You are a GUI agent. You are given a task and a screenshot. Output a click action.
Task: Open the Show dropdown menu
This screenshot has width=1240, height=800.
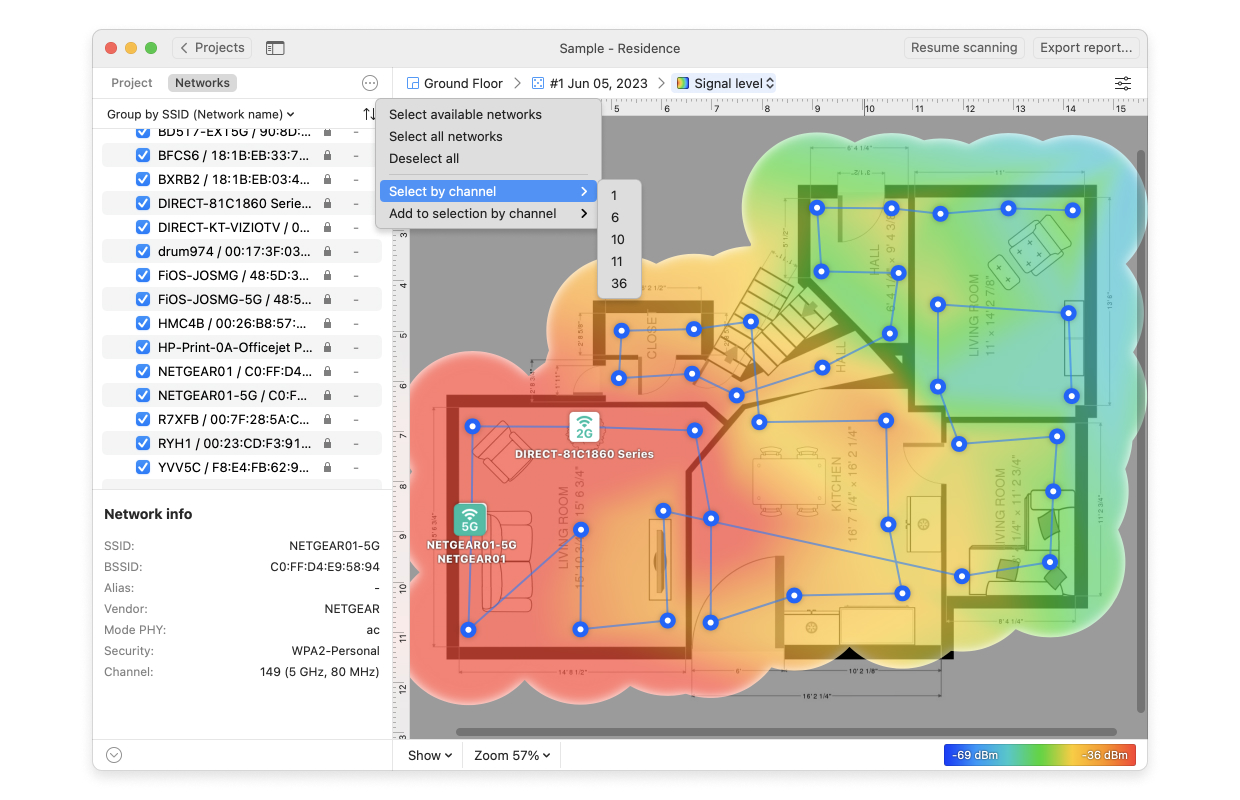pos(430,755)
